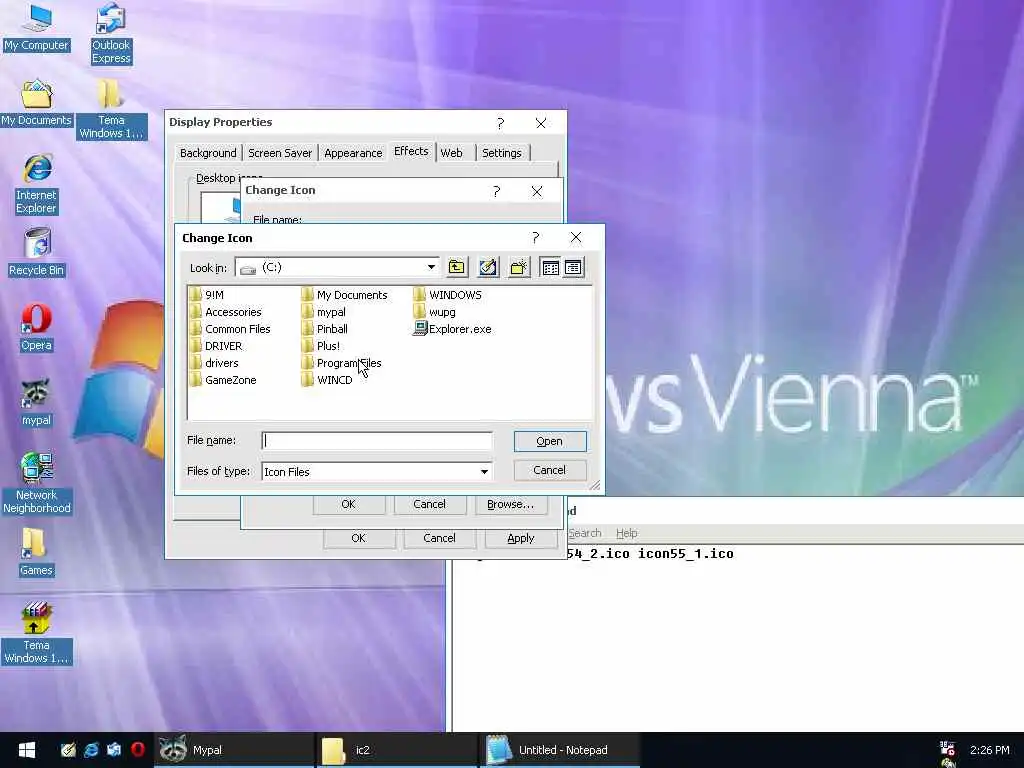Switch to the Screen Saver tab
This screenshot has height=768, width=1024.
click(x=280, y=153)
